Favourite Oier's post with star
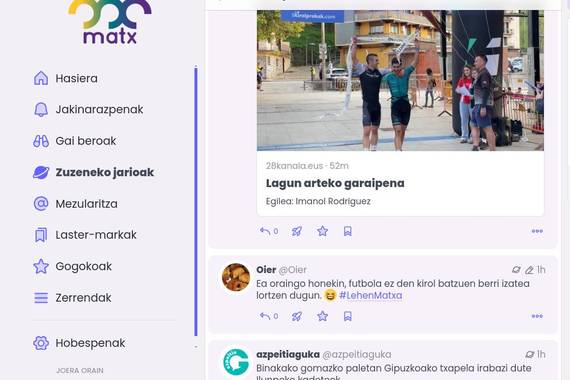570x380 pixels. tap(322, 316)
